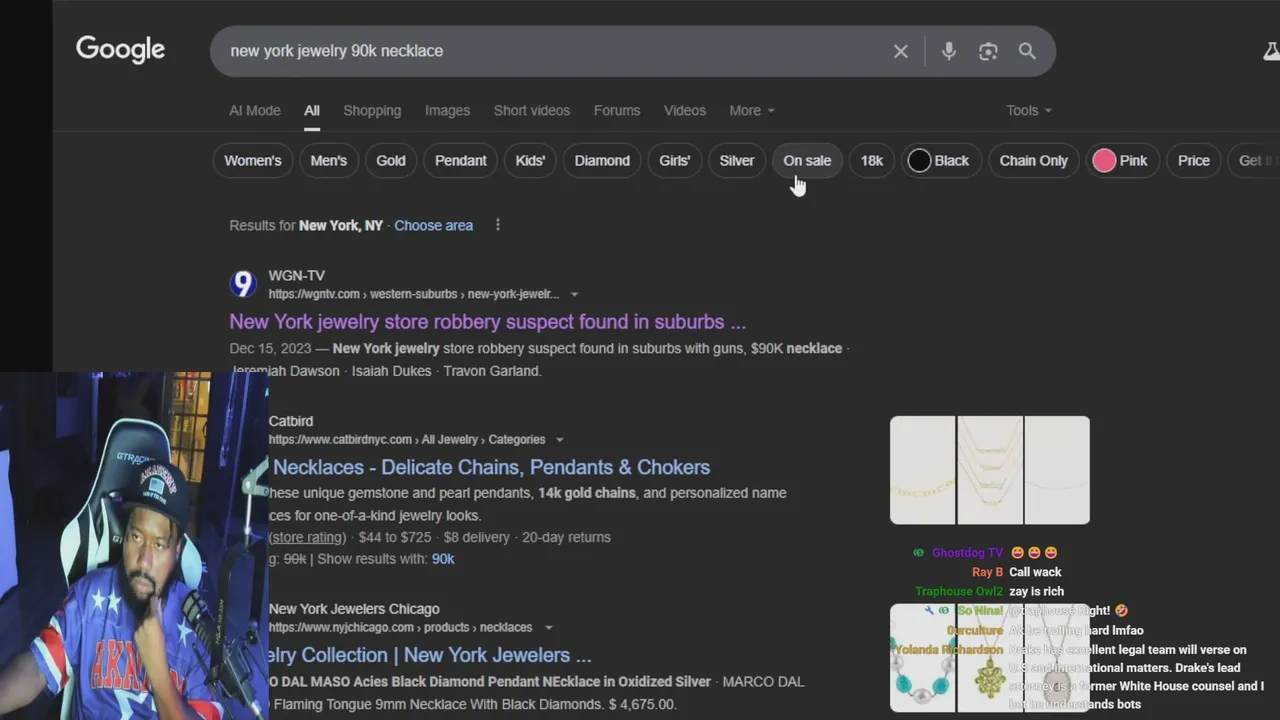Open three-dot location options menu
This screenshot has width=1280, height=720.
tap(497, 225)
